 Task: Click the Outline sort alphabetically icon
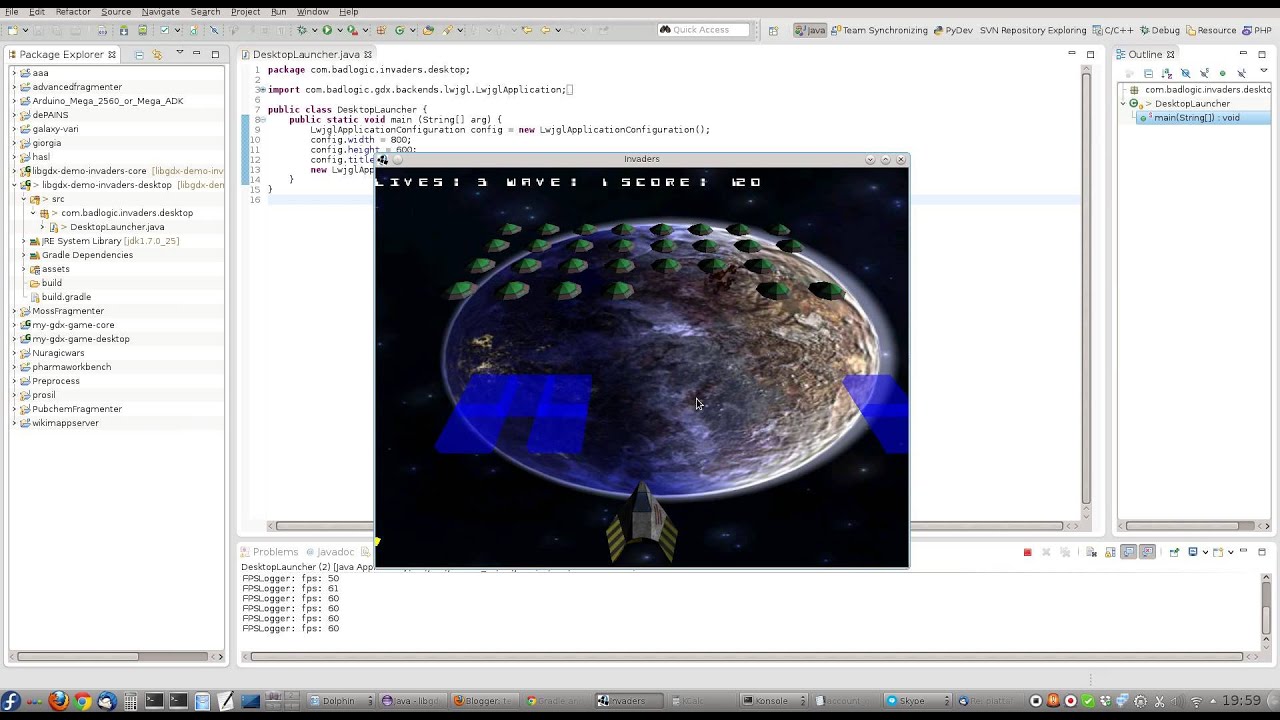[x=1167, y=74]
